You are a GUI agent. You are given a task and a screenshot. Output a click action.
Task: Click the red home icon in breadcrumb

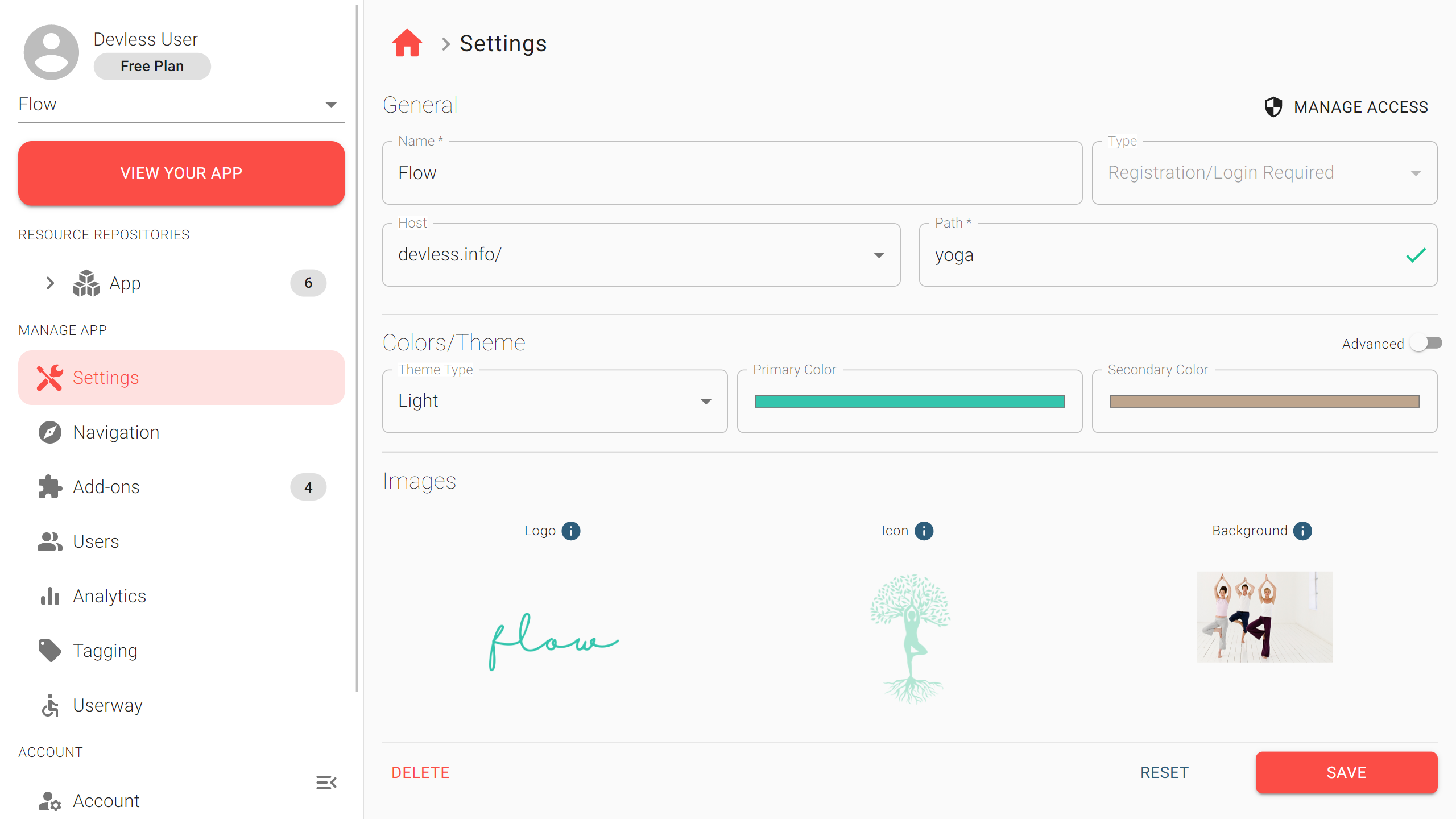[407, 43]
